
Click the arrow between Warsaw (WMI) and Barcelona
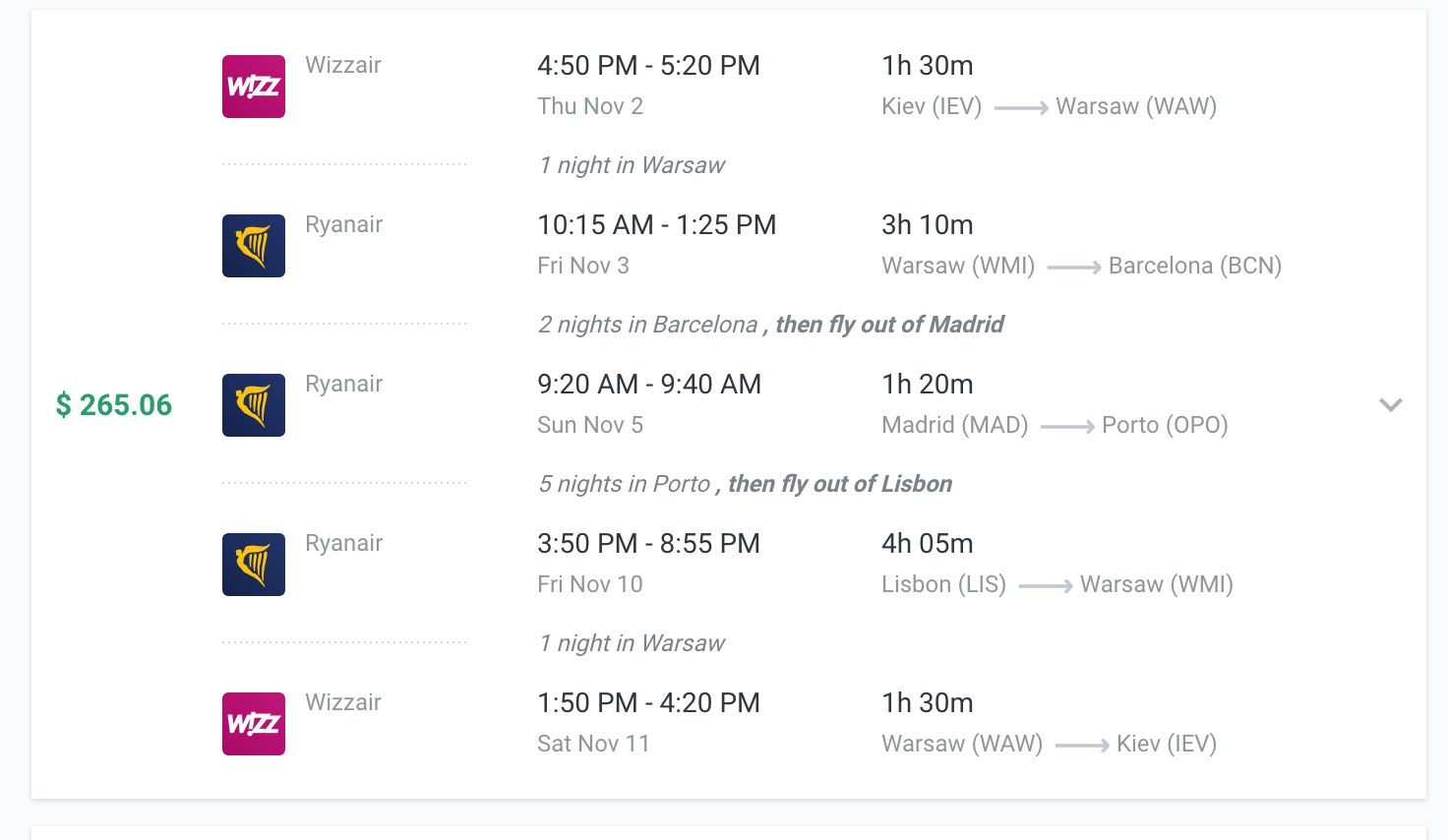1073,268
